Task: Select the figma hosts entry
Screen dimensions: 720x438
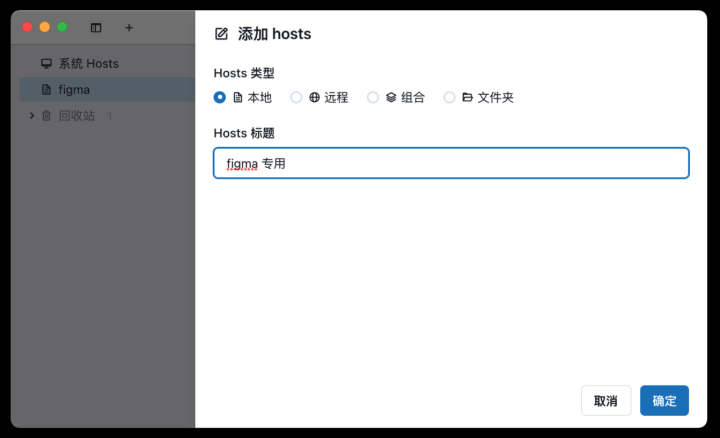Action: (x=107, y=90)
